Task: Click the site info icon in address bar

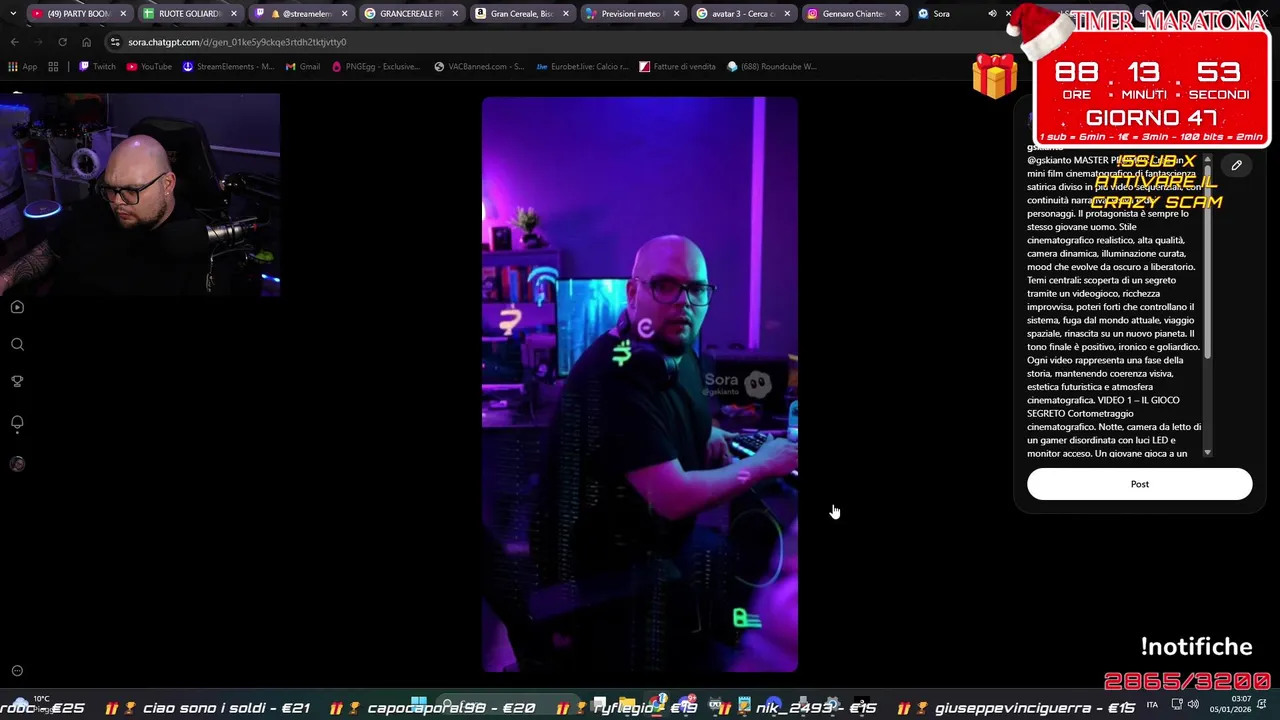Action: pyautogui.click(x=115, y=42)
